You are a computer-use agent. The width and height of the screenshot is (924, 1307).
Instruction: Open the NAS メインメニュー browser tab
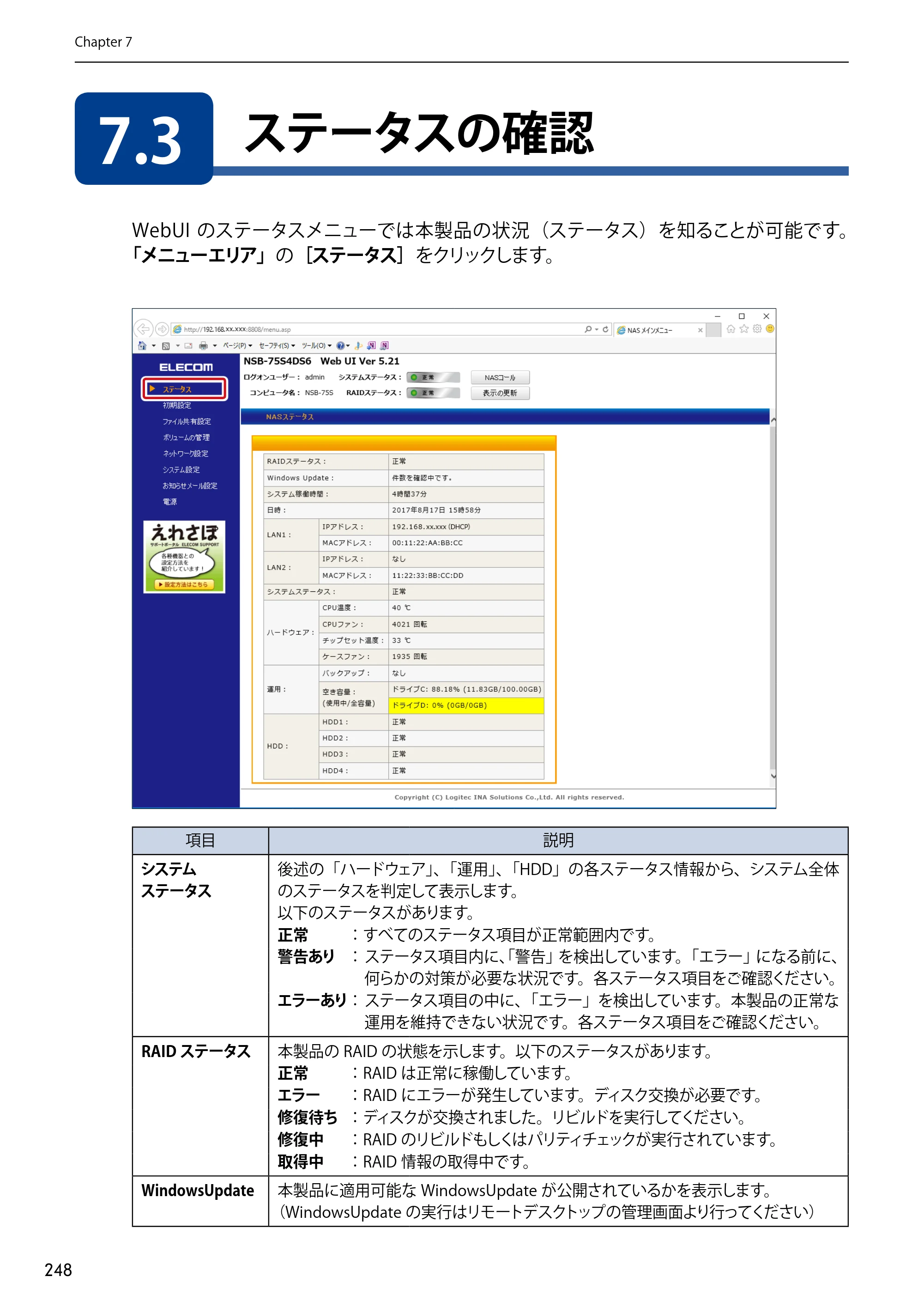click(x=660, y=330)
